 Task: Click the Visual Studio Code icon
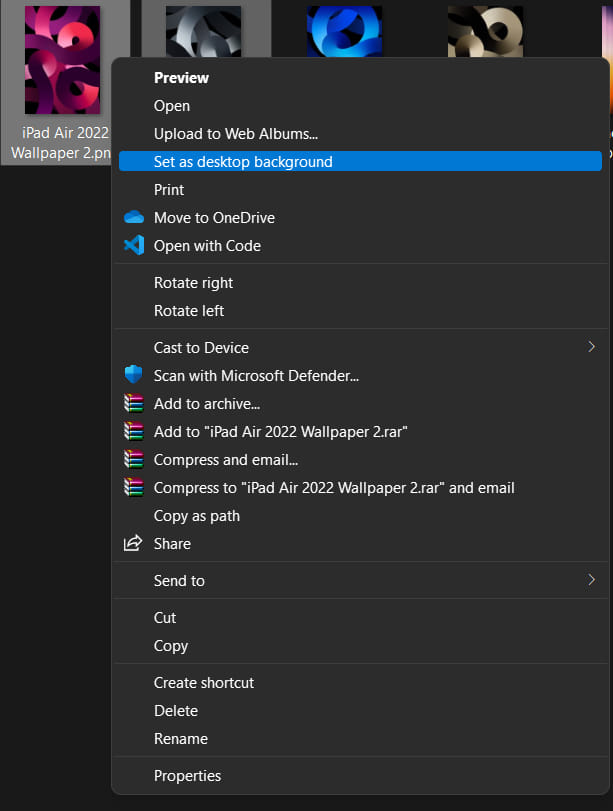134,245
